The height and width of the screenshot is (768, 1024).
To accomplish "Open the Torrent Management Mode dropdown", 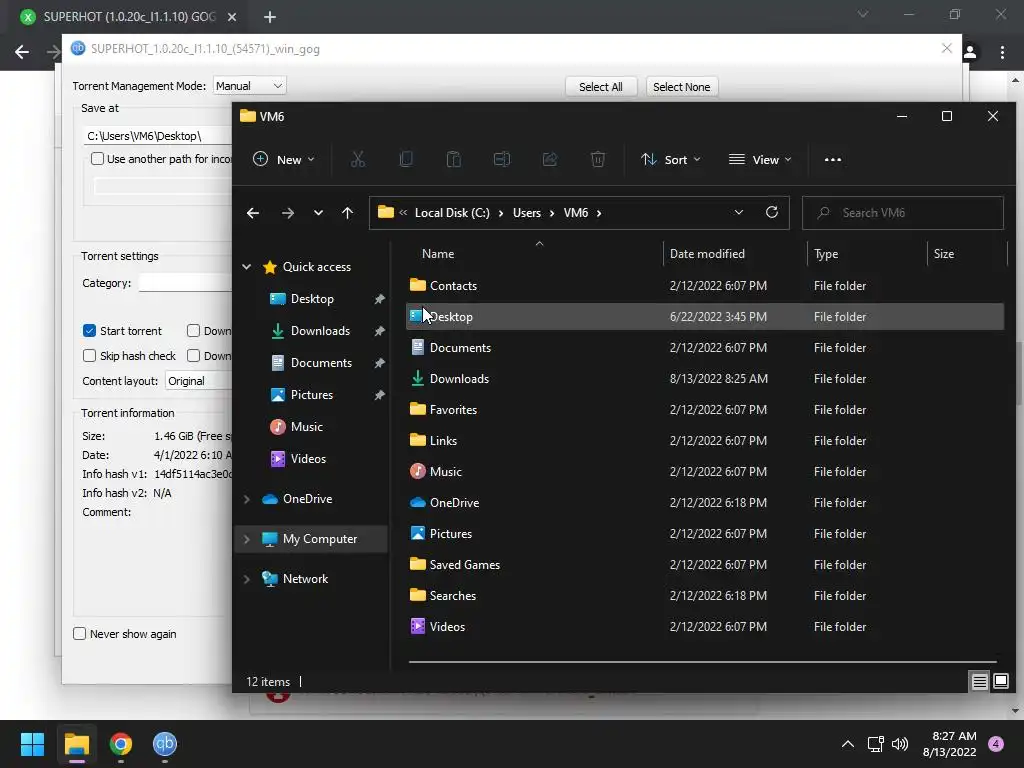I will 249,86.
